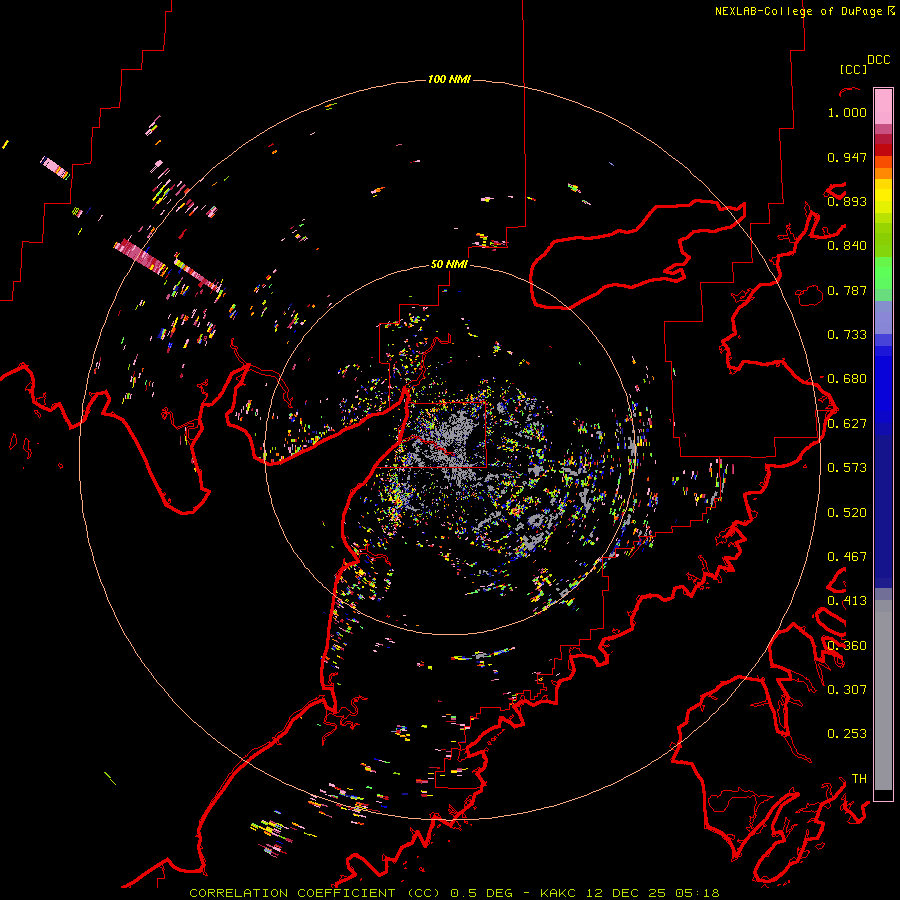Click the 0.467 legend value
Image resolution: width=900 pixels, height=900 pixels.
847,557
